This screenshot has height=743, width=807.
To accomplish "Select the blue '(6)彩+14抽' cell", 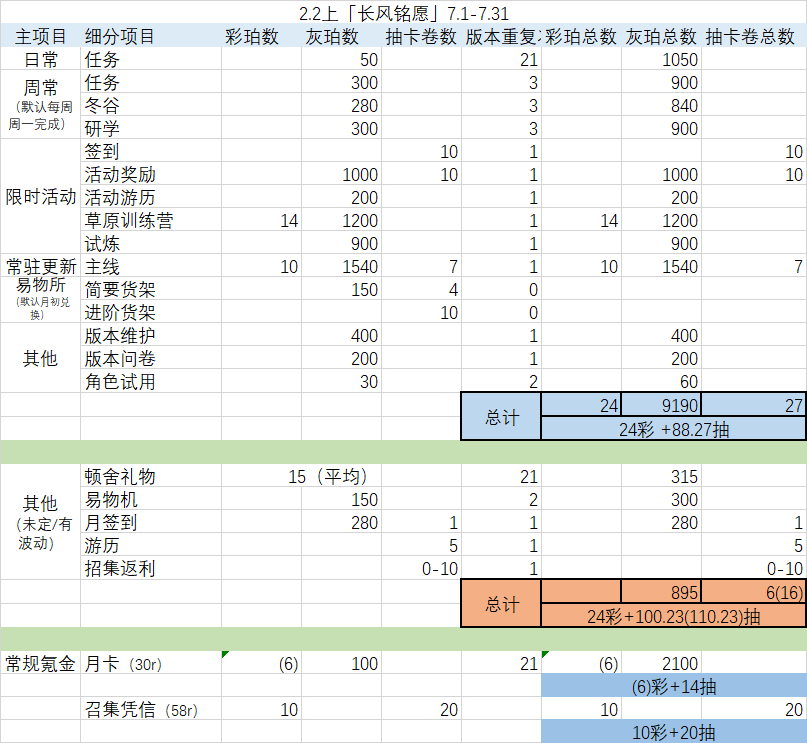I will pos(674,686).
